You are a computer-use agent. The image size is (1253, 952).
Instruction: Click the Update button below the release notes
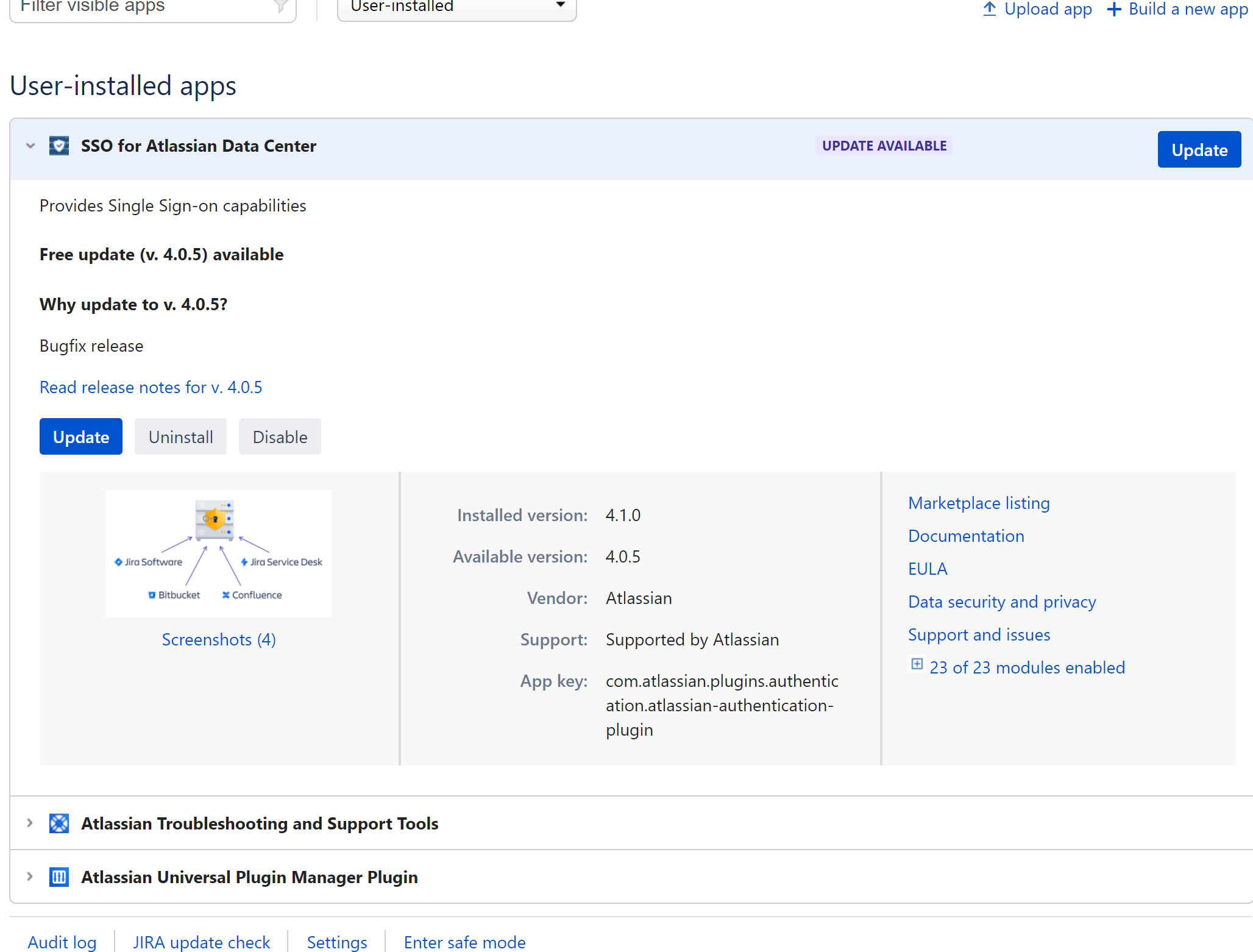81,436
